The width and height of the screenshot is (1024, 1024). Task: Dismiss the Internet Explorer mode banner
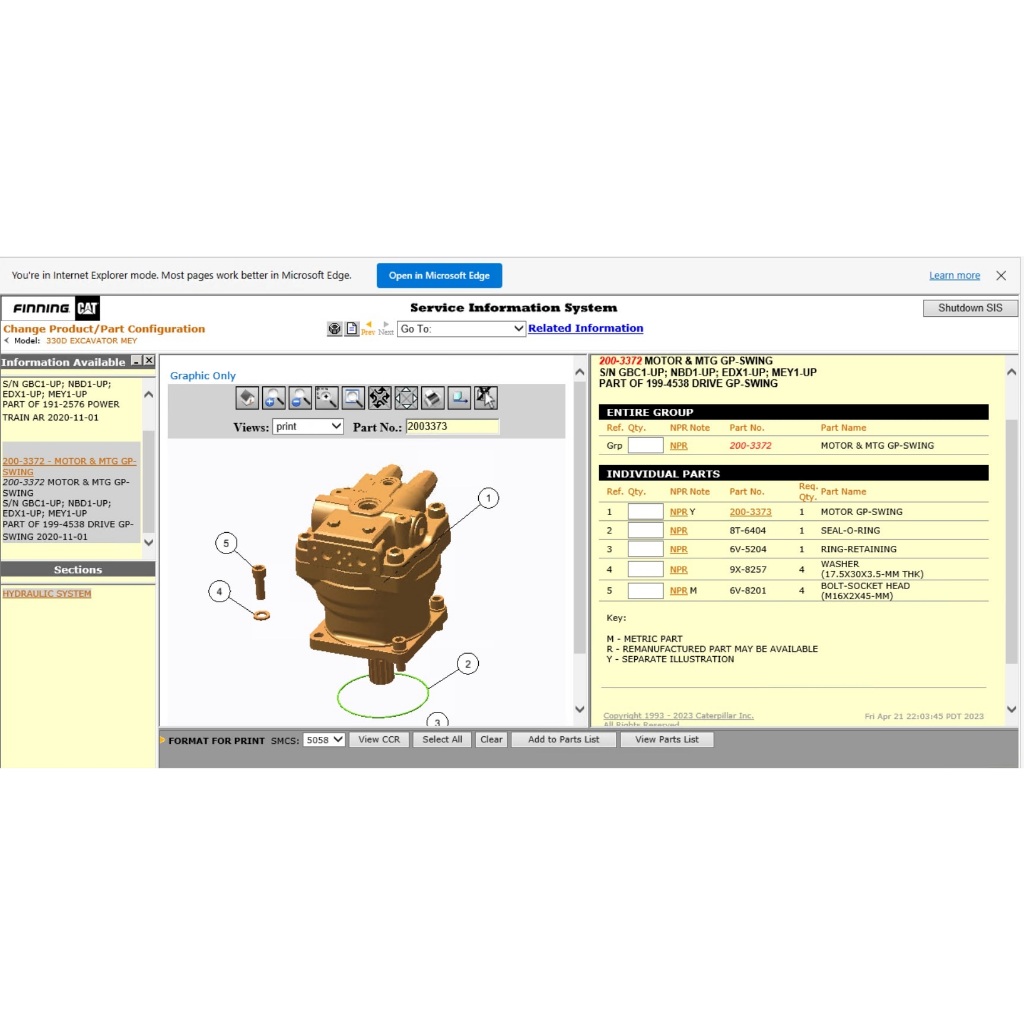[1001, 276]
